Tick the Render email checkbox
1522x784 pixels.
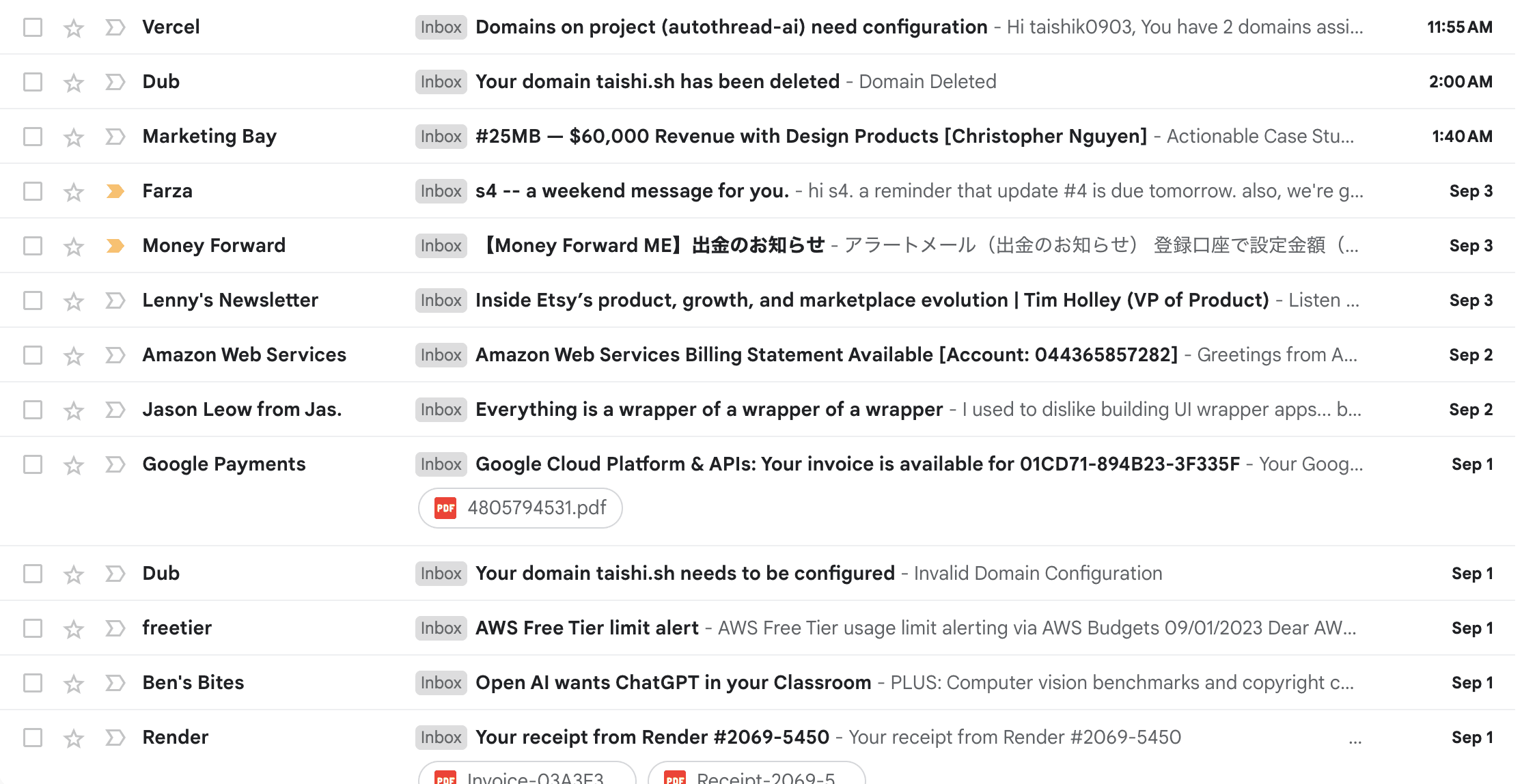33,738
